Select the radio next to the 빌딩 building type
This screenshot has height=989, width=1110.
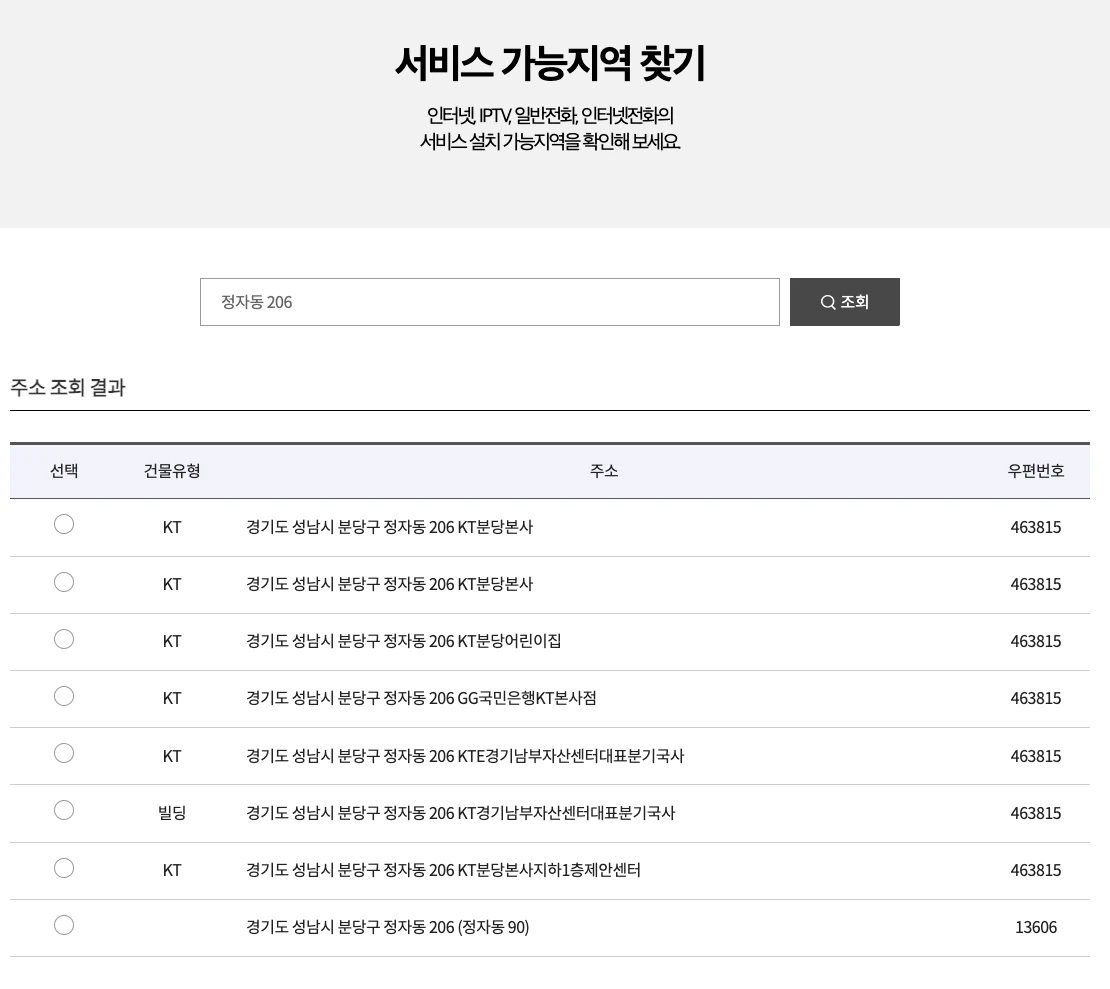tap(64, 810)
